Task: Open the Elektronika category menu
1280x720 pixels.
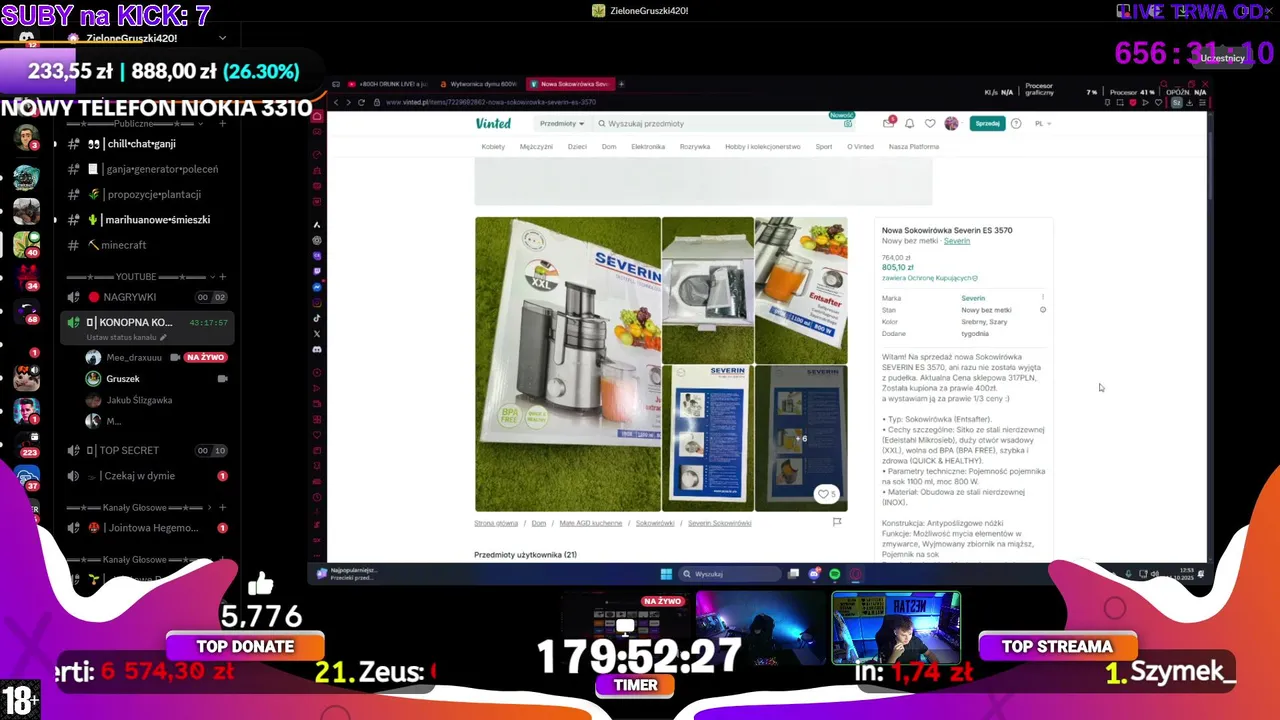Action: pyautogui.click(x=648, y=146)
